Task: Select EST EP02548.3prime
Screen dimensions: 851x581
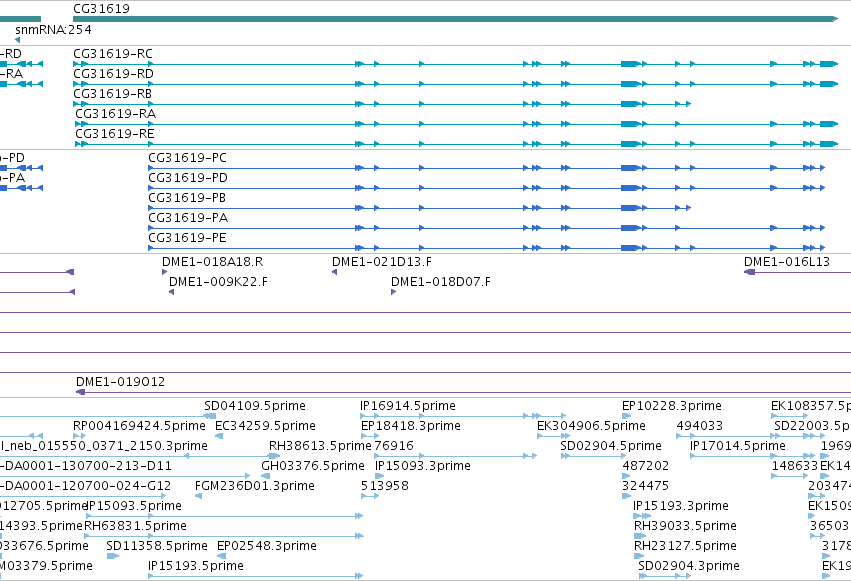Action: (266, 546)
